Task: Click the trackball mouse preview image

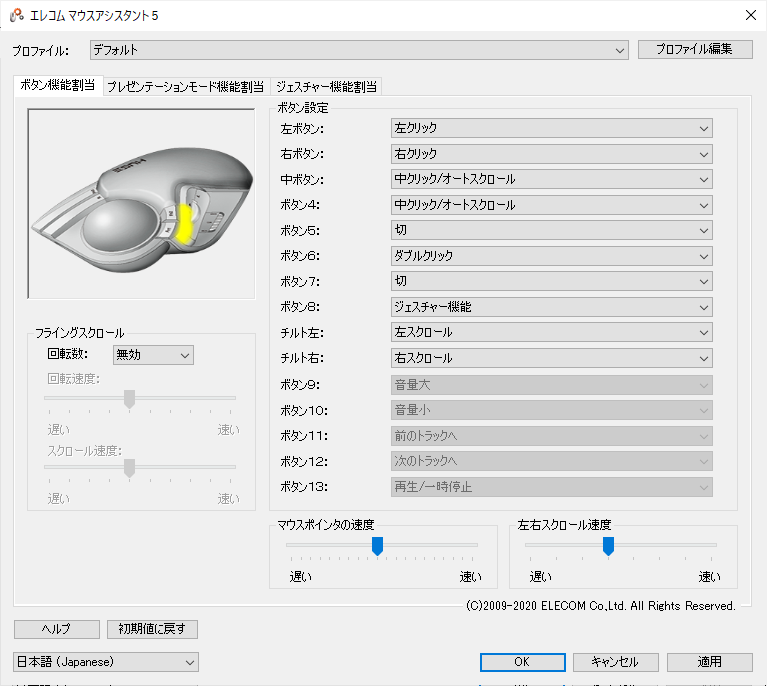Action: [x=141, y=204]
